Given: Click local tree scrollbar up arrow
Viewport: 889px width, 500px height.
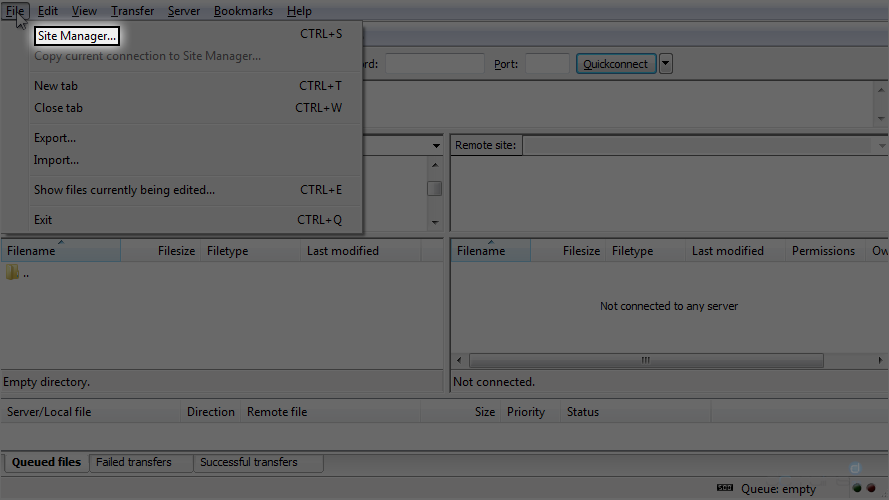Looking at the screenshot, I should (435, 165).
